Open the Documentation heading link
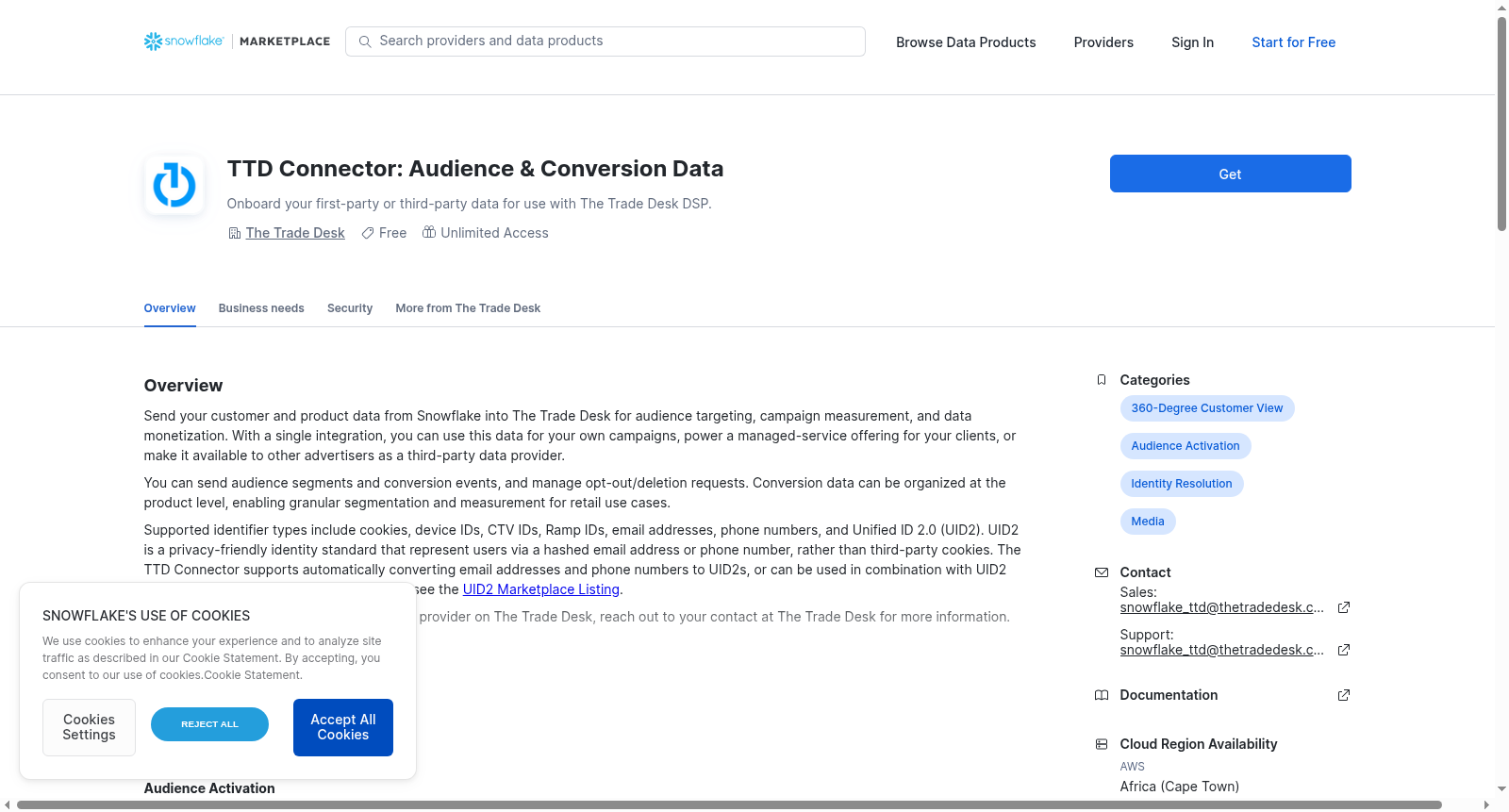 pyautogui.click(x=1169, y=695)
